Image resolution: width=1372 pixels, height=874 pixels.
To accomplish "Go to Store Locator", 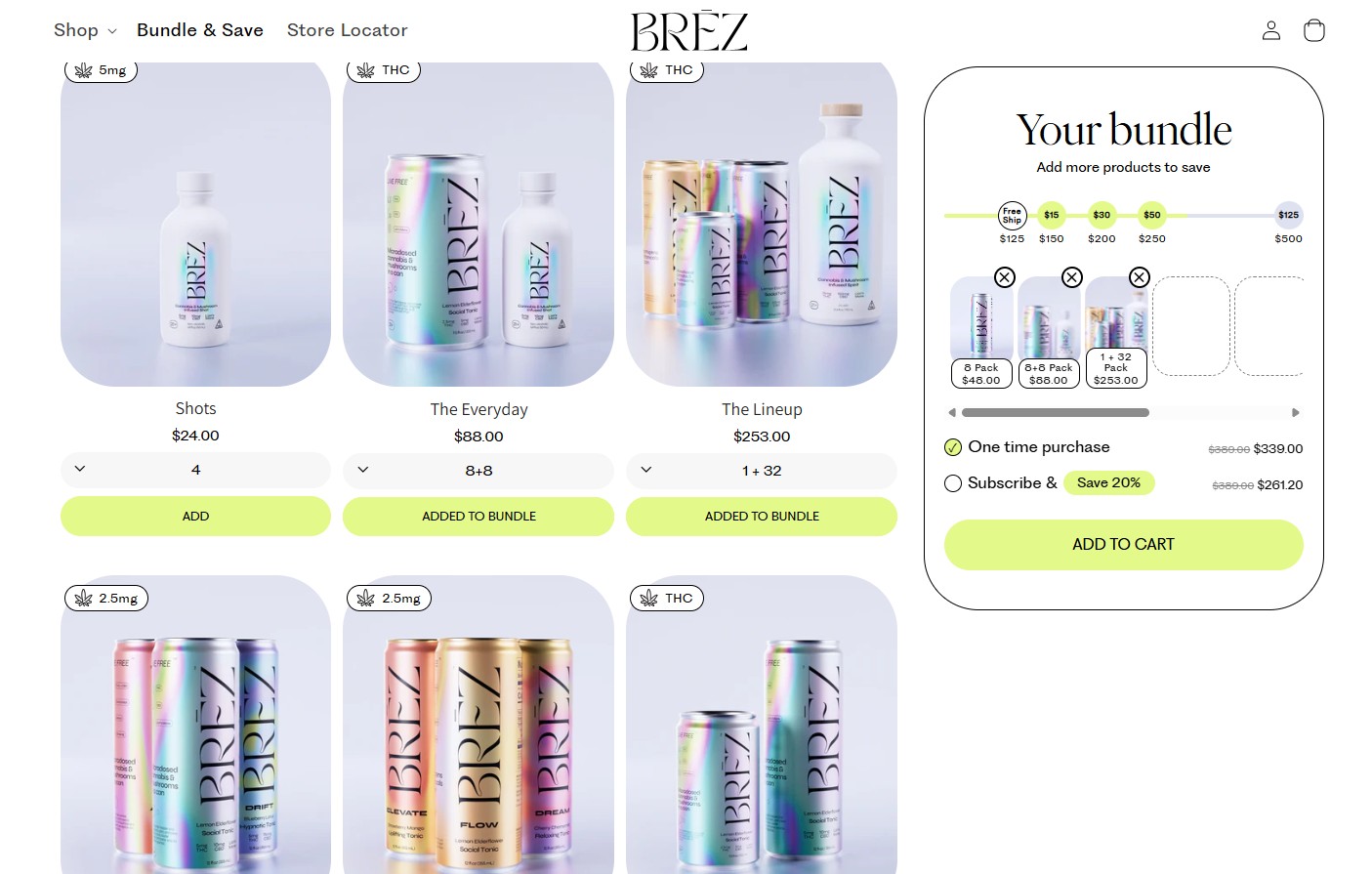I will [x=347, y=30].
